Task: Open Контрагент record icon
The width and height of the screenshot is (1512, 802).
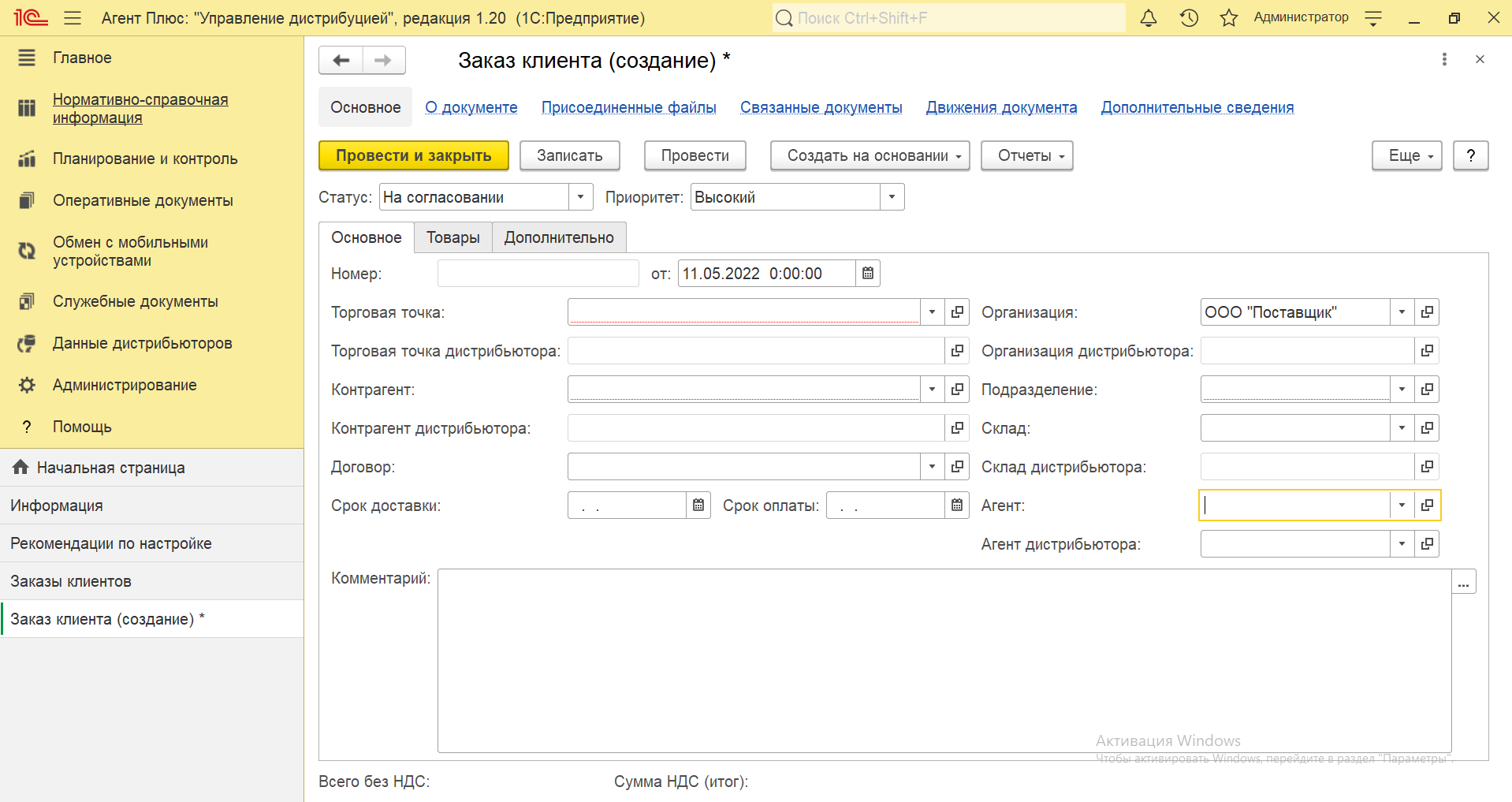Action: pyautogui.click(x=957, y=390)
